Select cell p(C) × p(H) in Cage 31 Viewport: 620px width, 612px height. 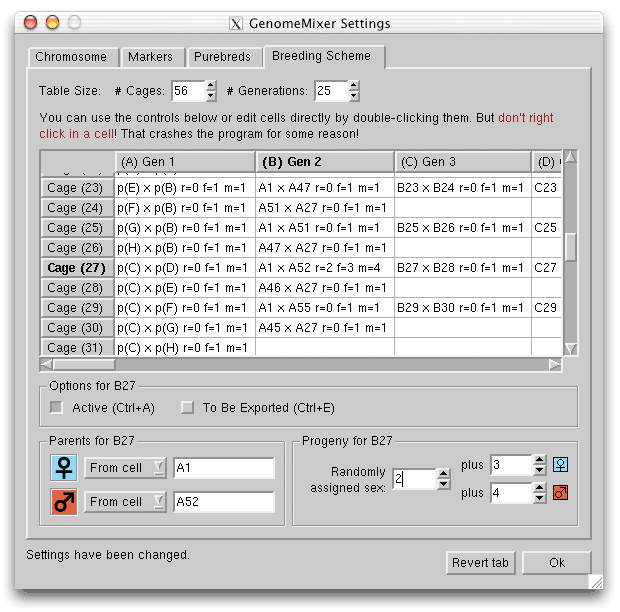pos(185,348)
